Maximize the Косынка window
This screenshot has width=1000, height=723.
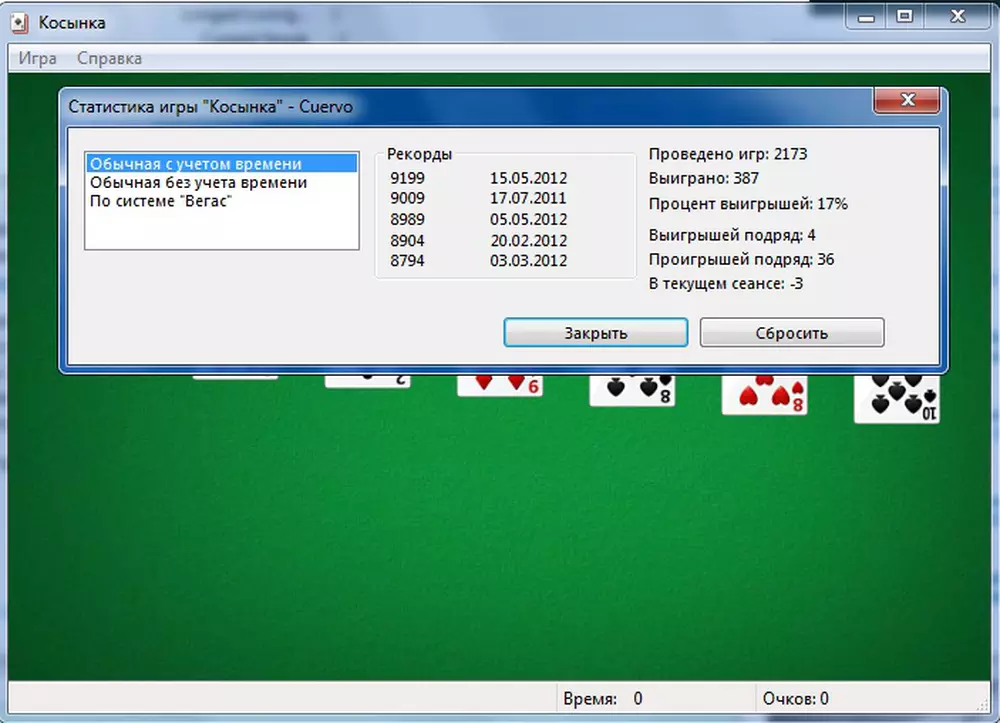[x=905, y=16]
